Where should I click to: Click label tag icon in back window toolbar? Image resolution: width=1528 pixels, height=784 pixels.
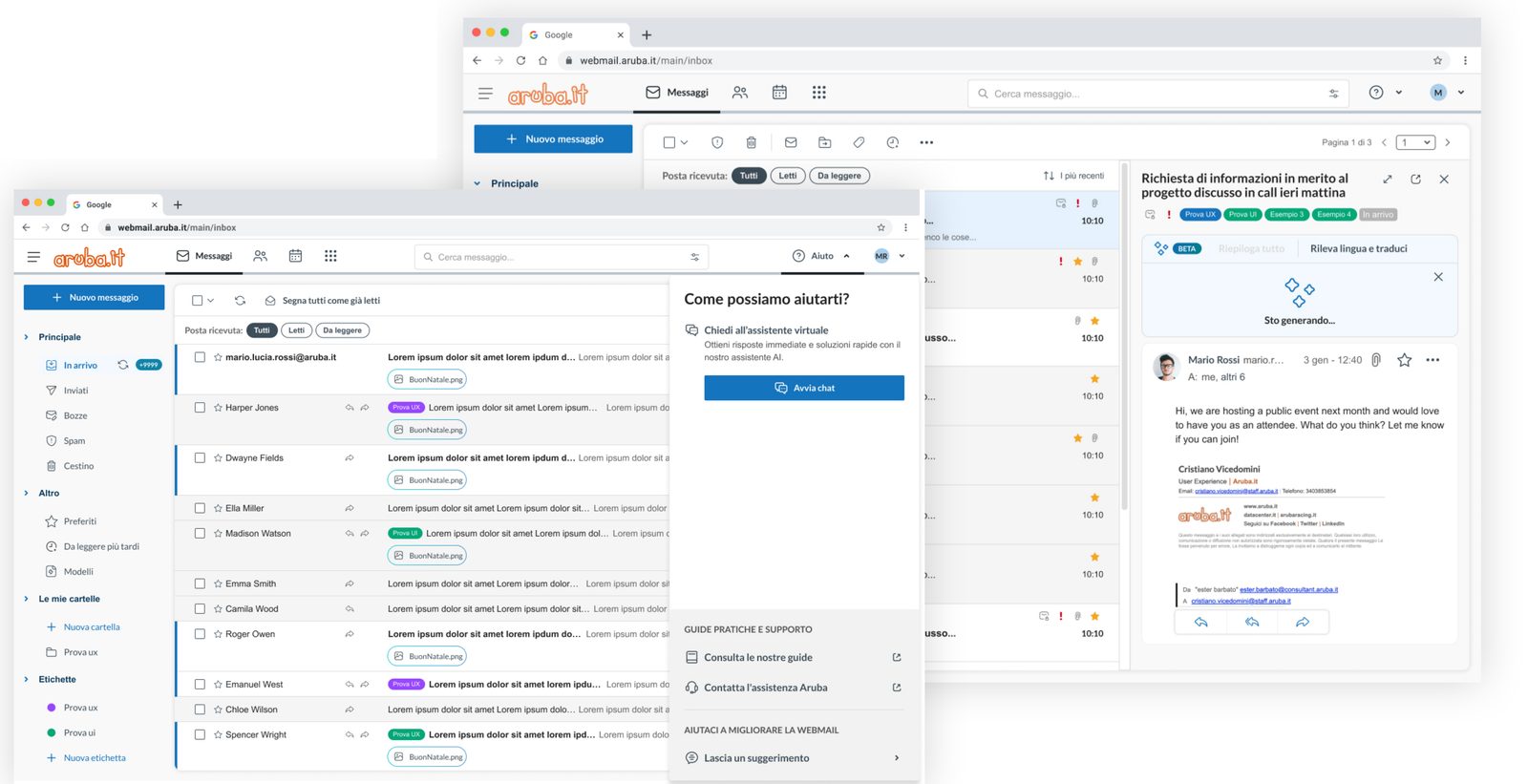coord(859,142)
